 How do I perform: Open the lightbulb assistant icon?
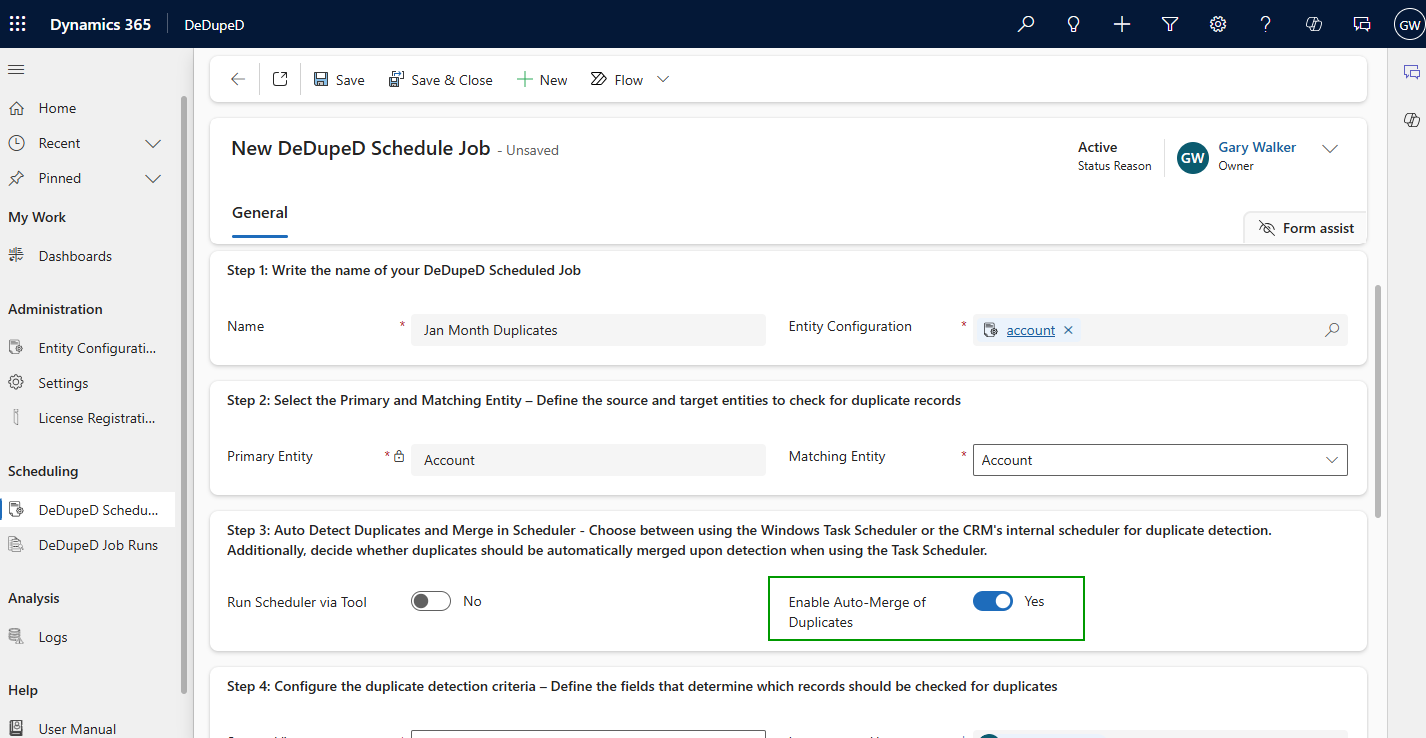point(1073,24)
